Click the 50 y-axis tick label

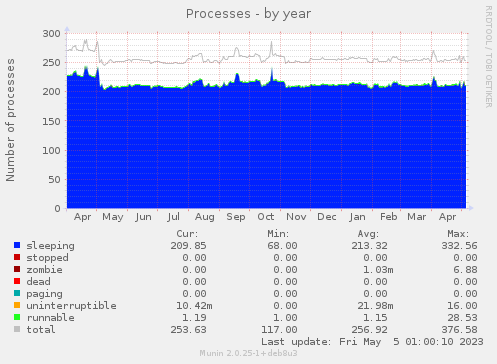coord(54,179)
